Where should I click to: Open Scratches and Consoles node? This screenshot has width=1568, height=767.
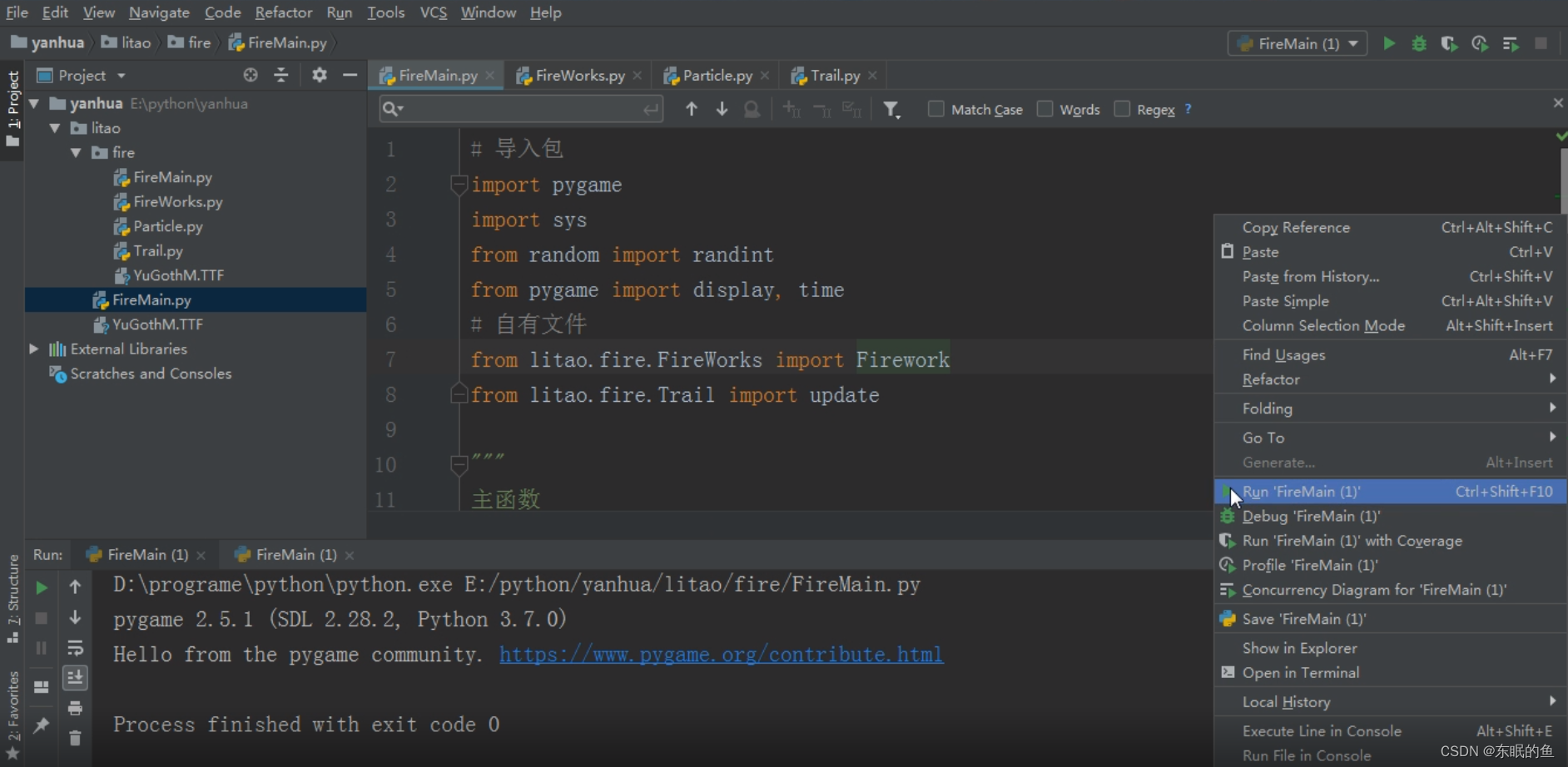[151, 374]
